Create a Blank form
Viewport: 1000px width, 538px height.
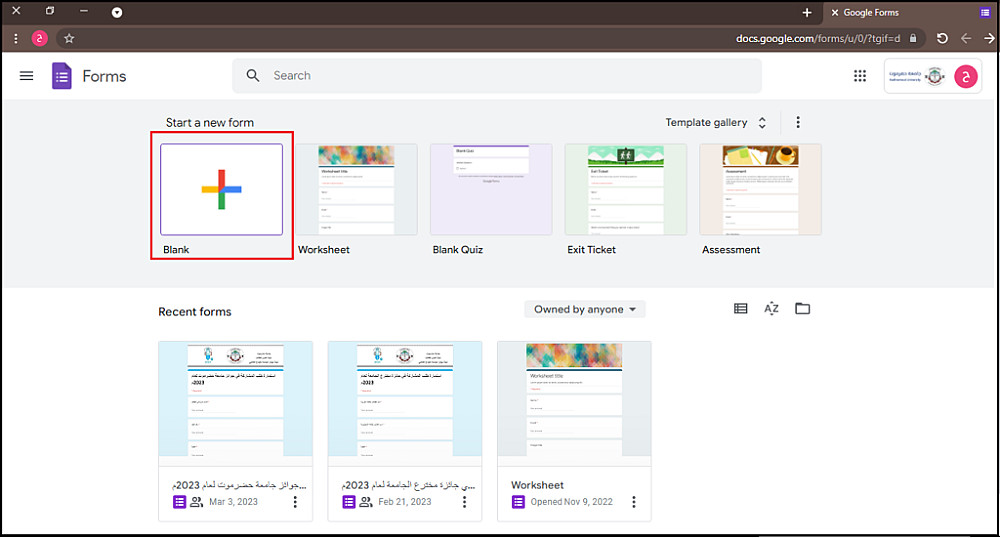point(221,189)
